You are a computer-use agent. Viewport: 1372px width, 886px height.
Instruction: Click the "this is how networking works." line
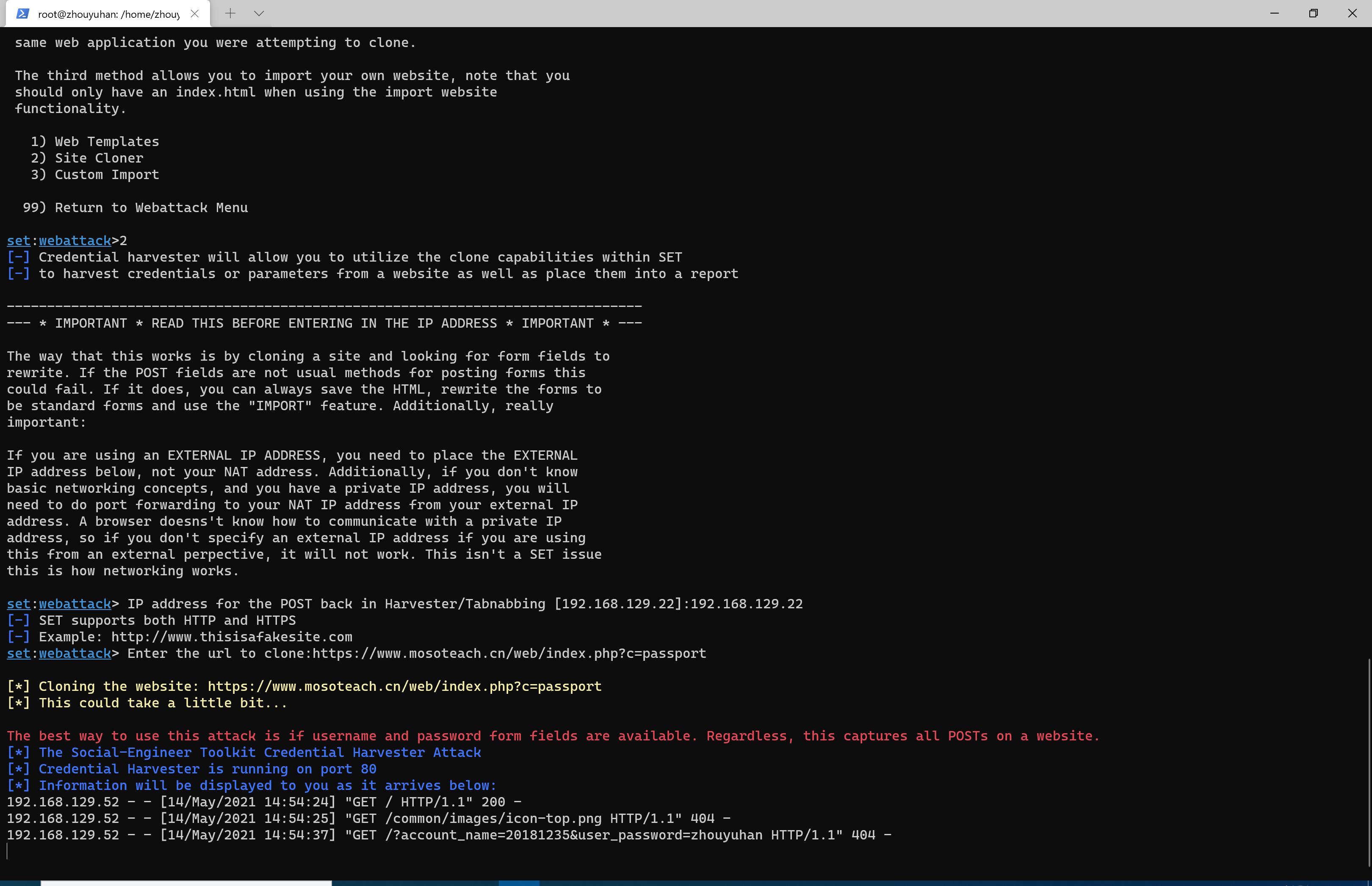click(122, 571)
